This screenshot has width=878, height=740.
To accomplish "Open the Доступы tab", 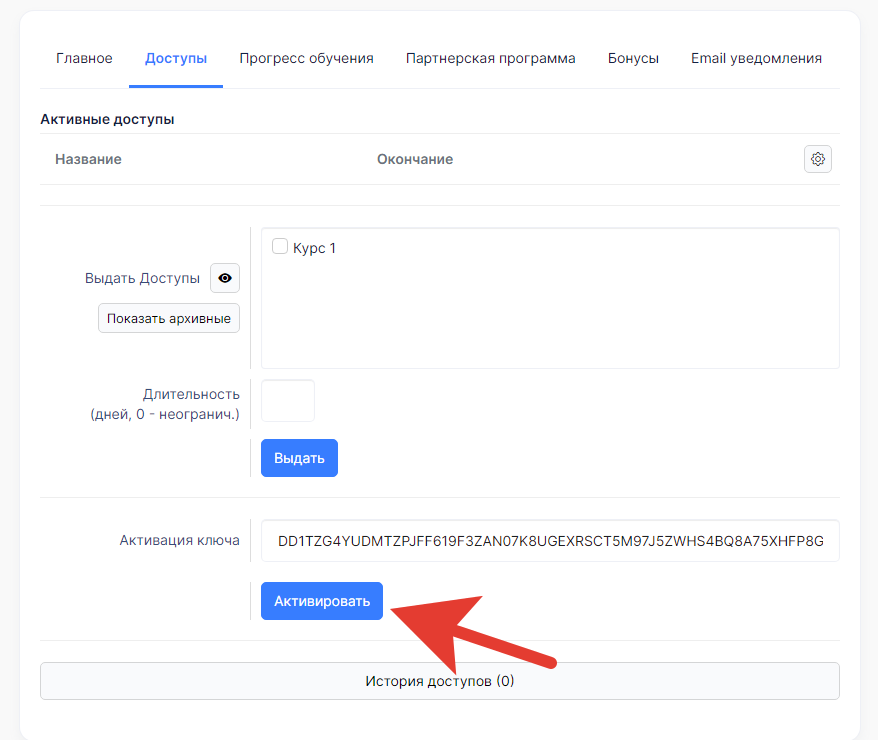I will coord(176,58).
